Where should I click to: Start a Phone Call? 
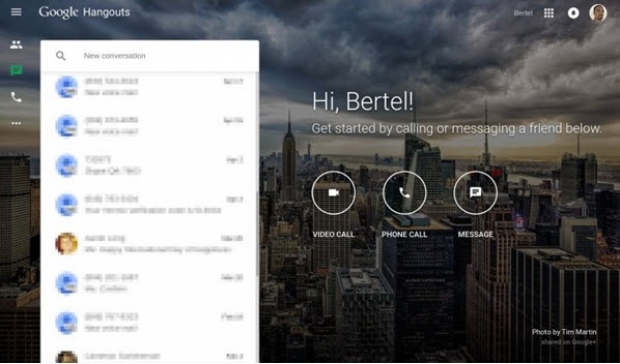pos(404,192)
